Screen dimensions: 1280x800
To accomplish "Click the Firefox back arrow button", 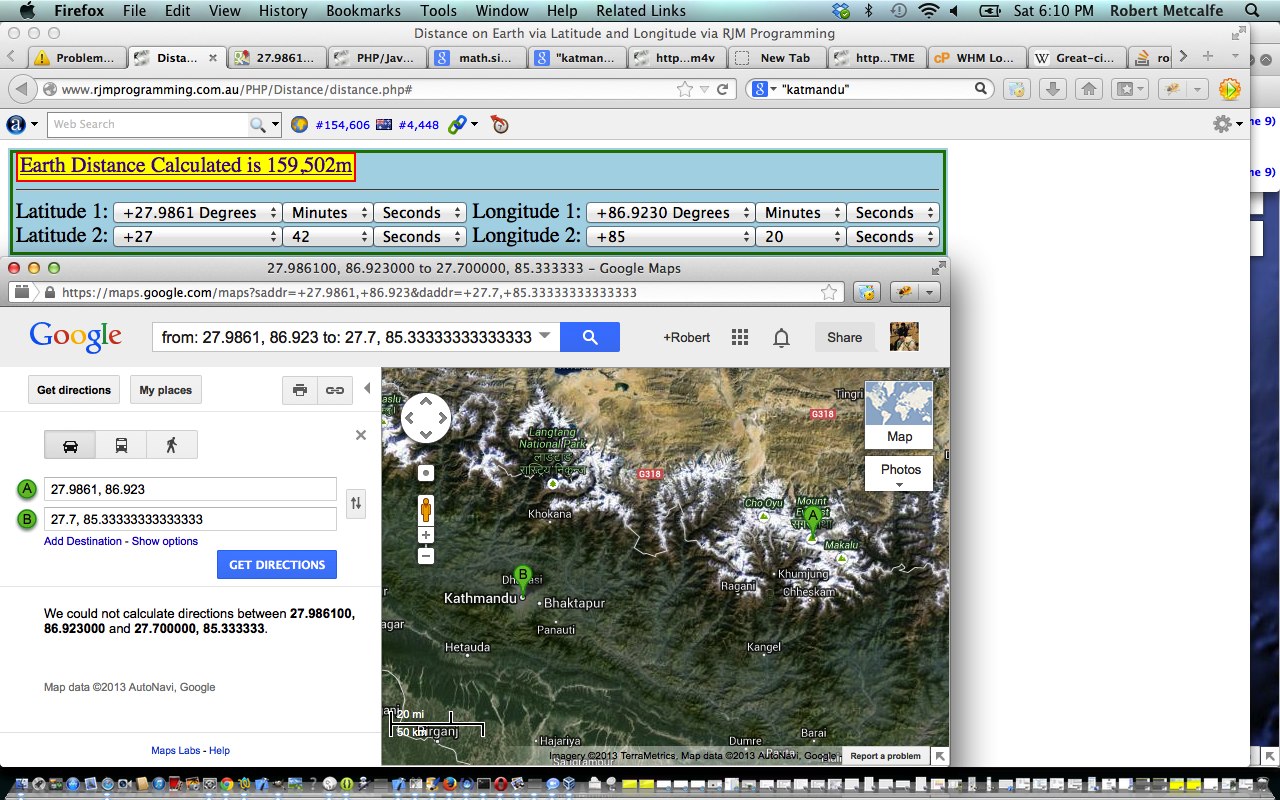I will [21, 89].
